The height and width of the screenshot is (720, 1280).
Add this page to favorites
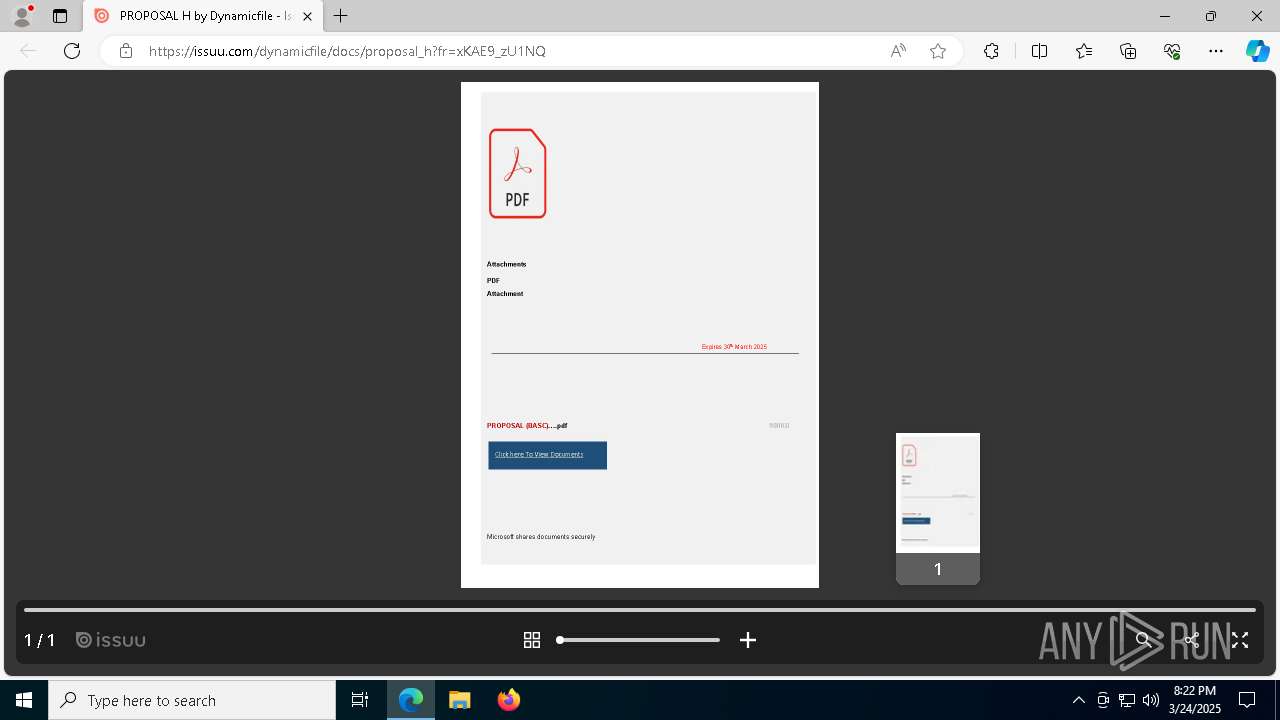click(x=938, y=51)
